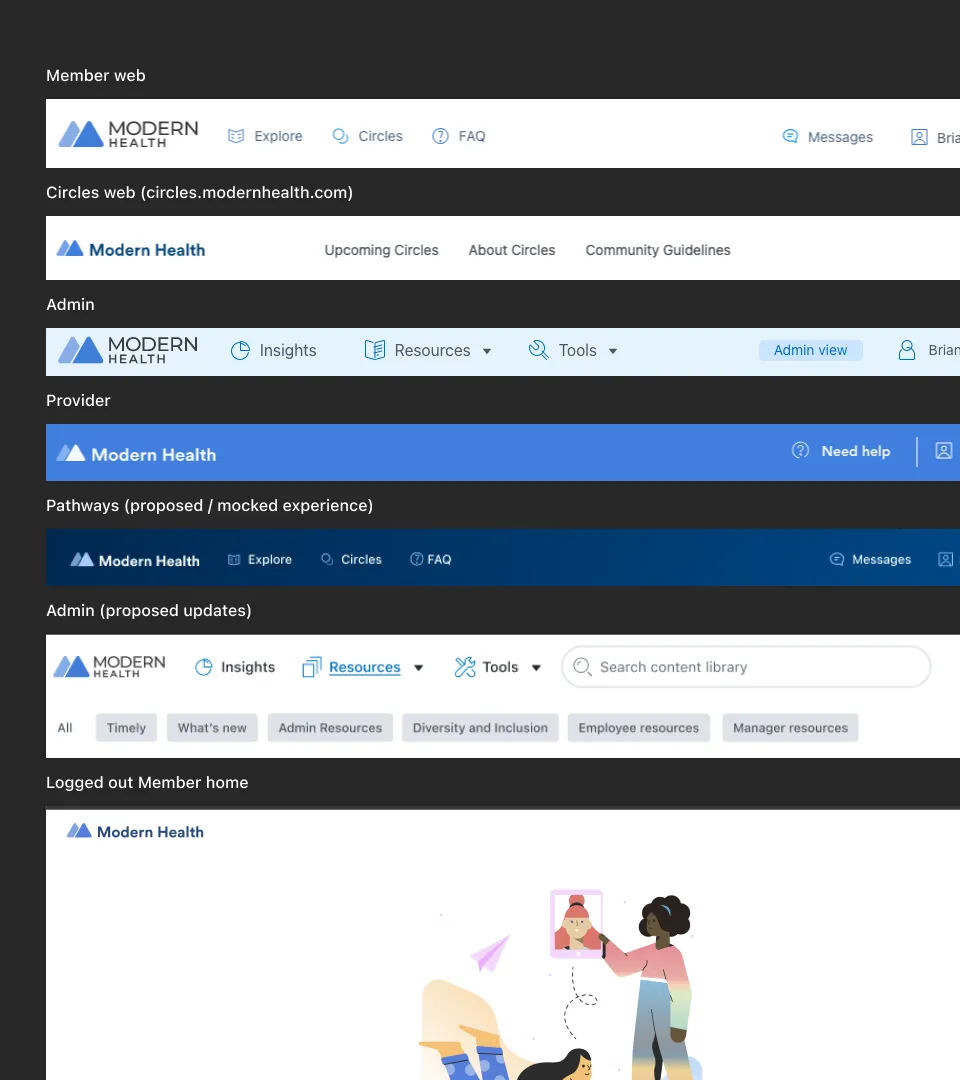Select Explore text in Member web nav

tap(278, 136)
